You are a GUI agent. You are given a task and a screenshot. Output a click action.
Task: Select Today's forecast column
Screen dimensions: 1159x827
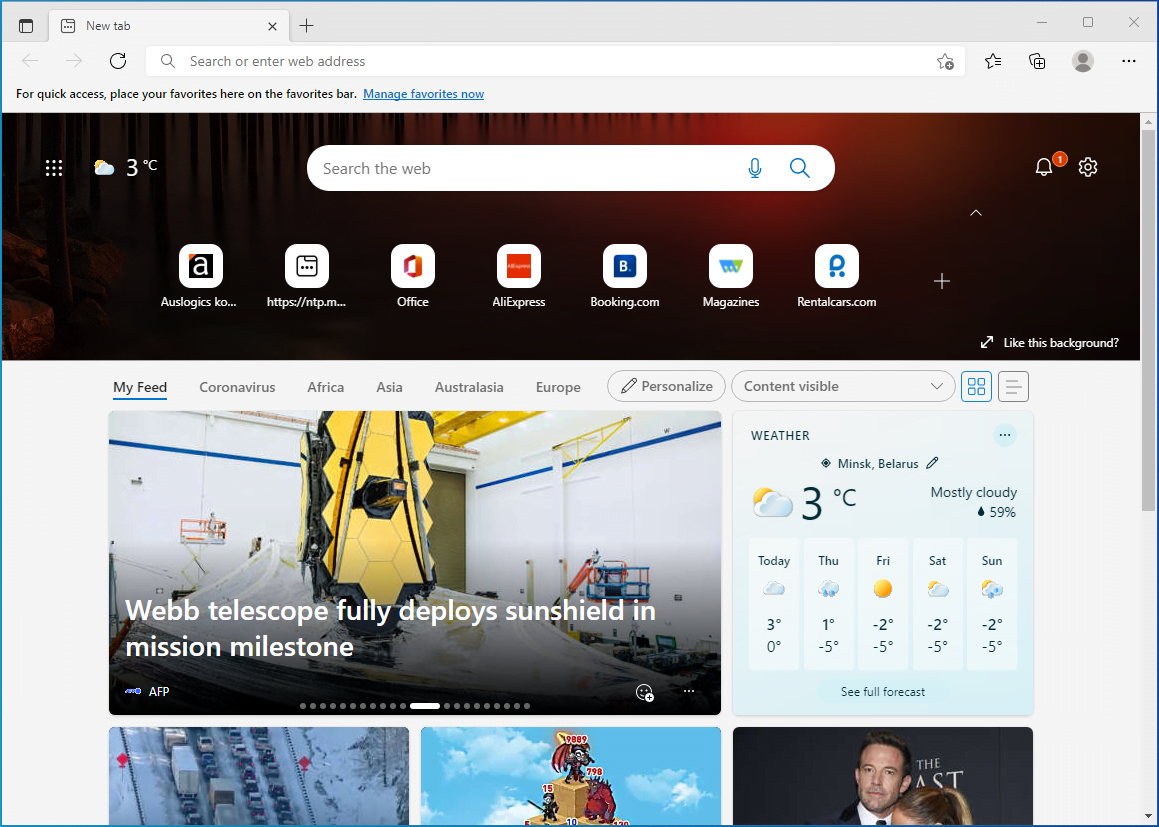774,604
